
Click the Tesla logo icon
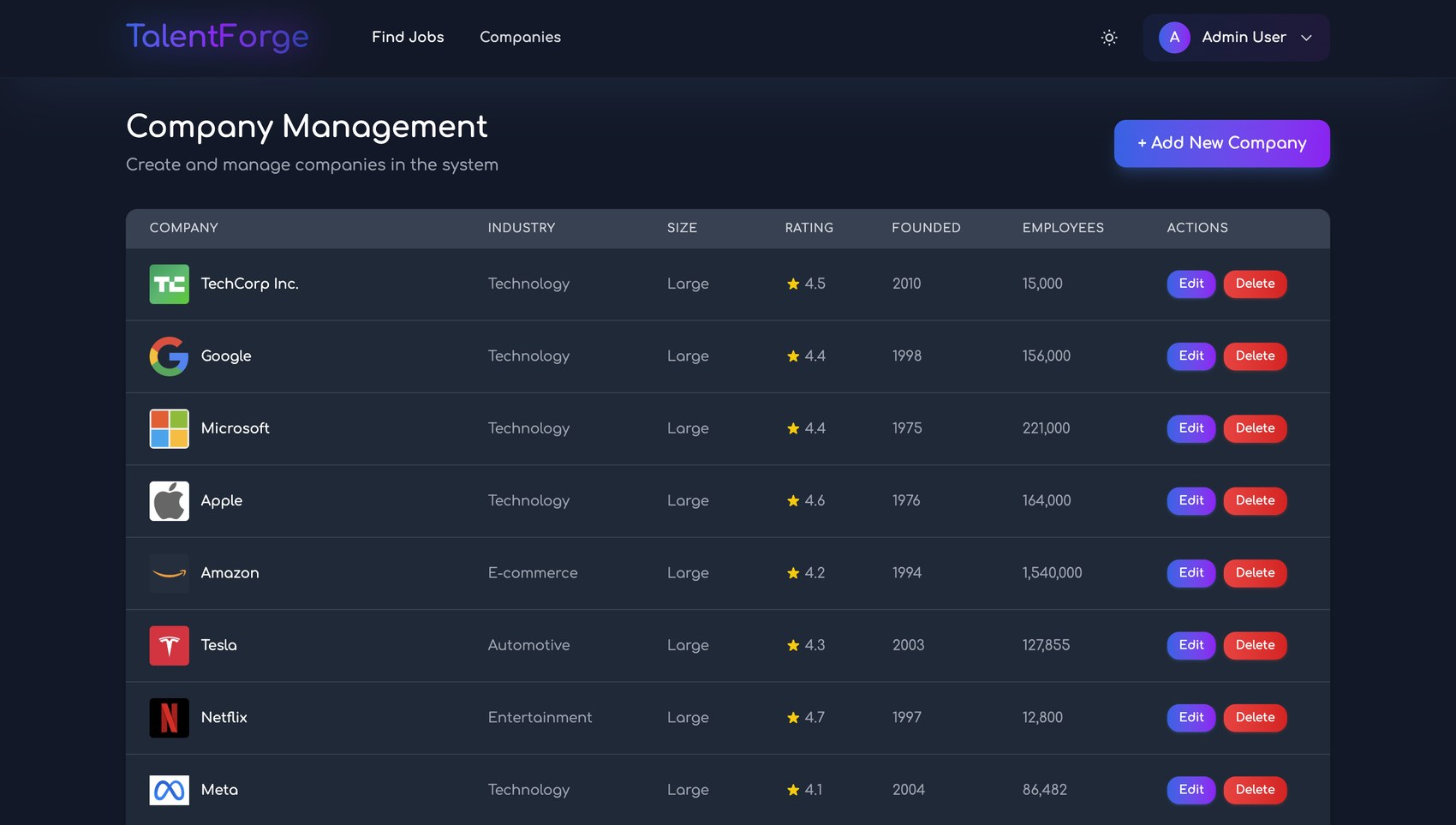[x=170, y=646]
